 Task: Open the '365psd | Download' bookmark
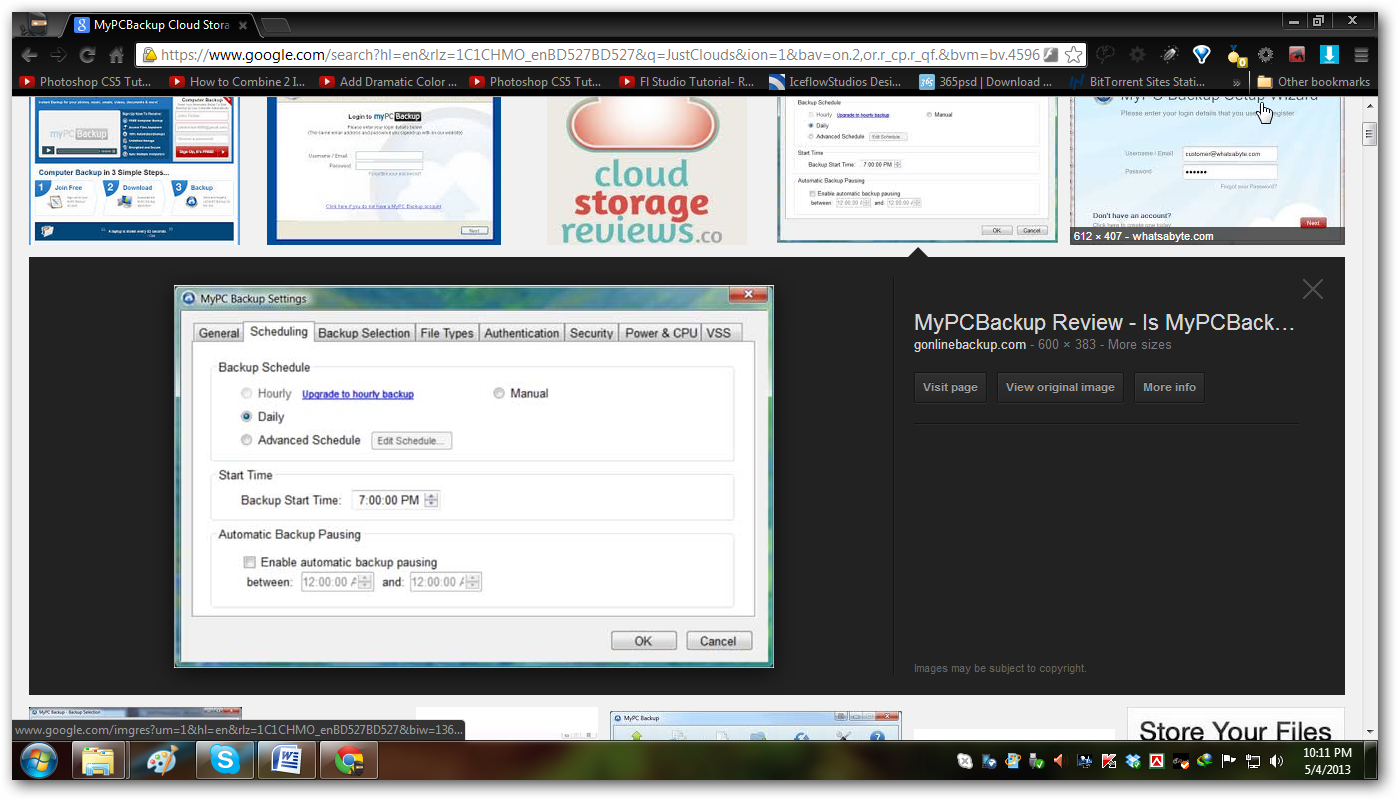[x=987, y=82]
